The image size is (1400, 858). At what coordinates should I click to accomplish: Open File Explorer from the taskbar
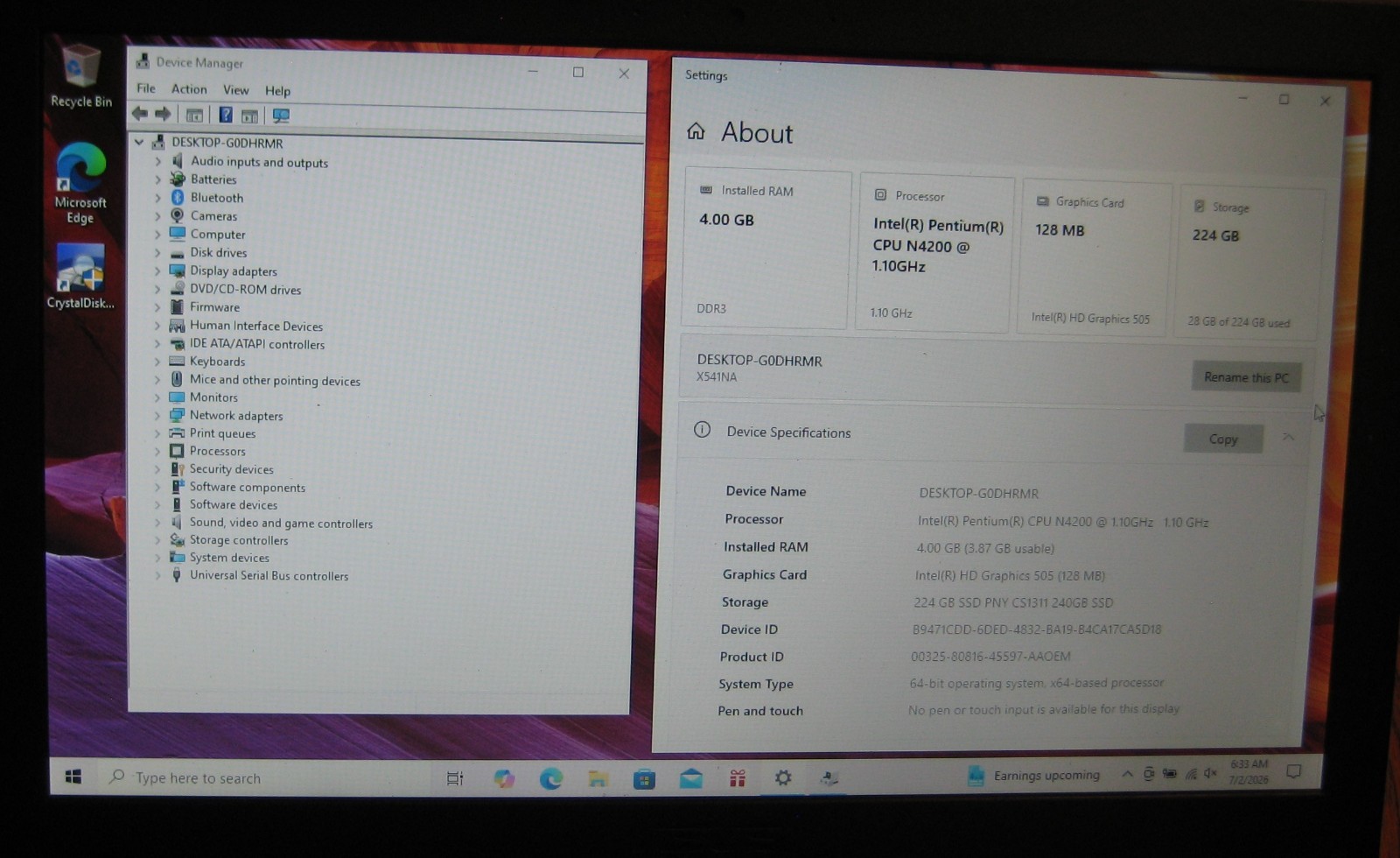click(598, 777)
